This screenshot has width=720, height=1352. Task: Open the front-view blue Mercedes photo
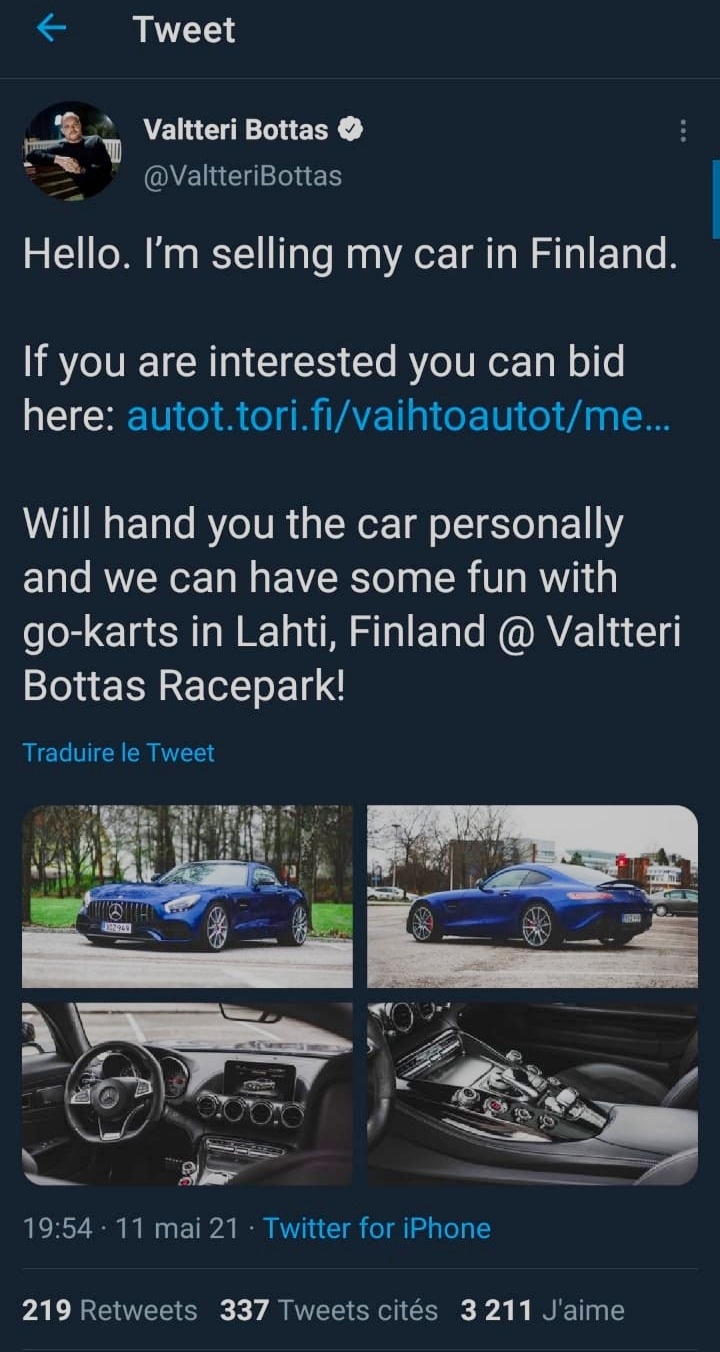click(x=188, y=896)
